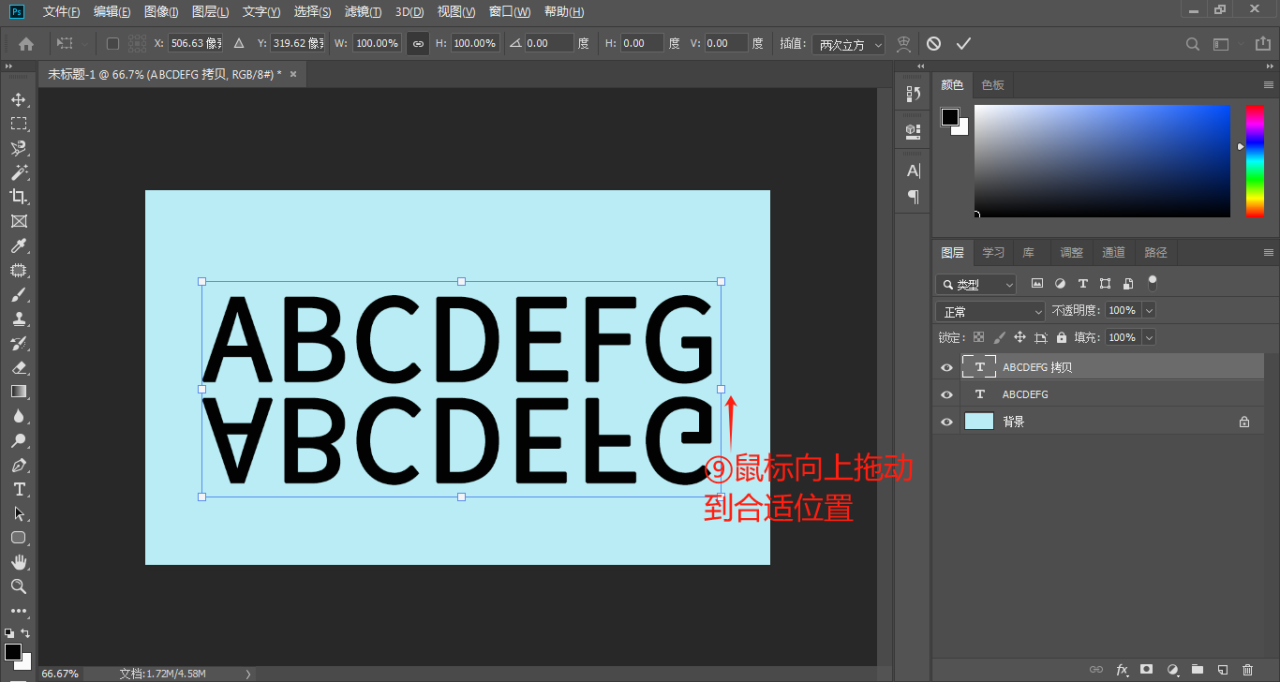Image resolution: width=1280 pixels, height=682 pixels.
Task: Toggle width-height link in options bar
Action: tap(418, 44)
